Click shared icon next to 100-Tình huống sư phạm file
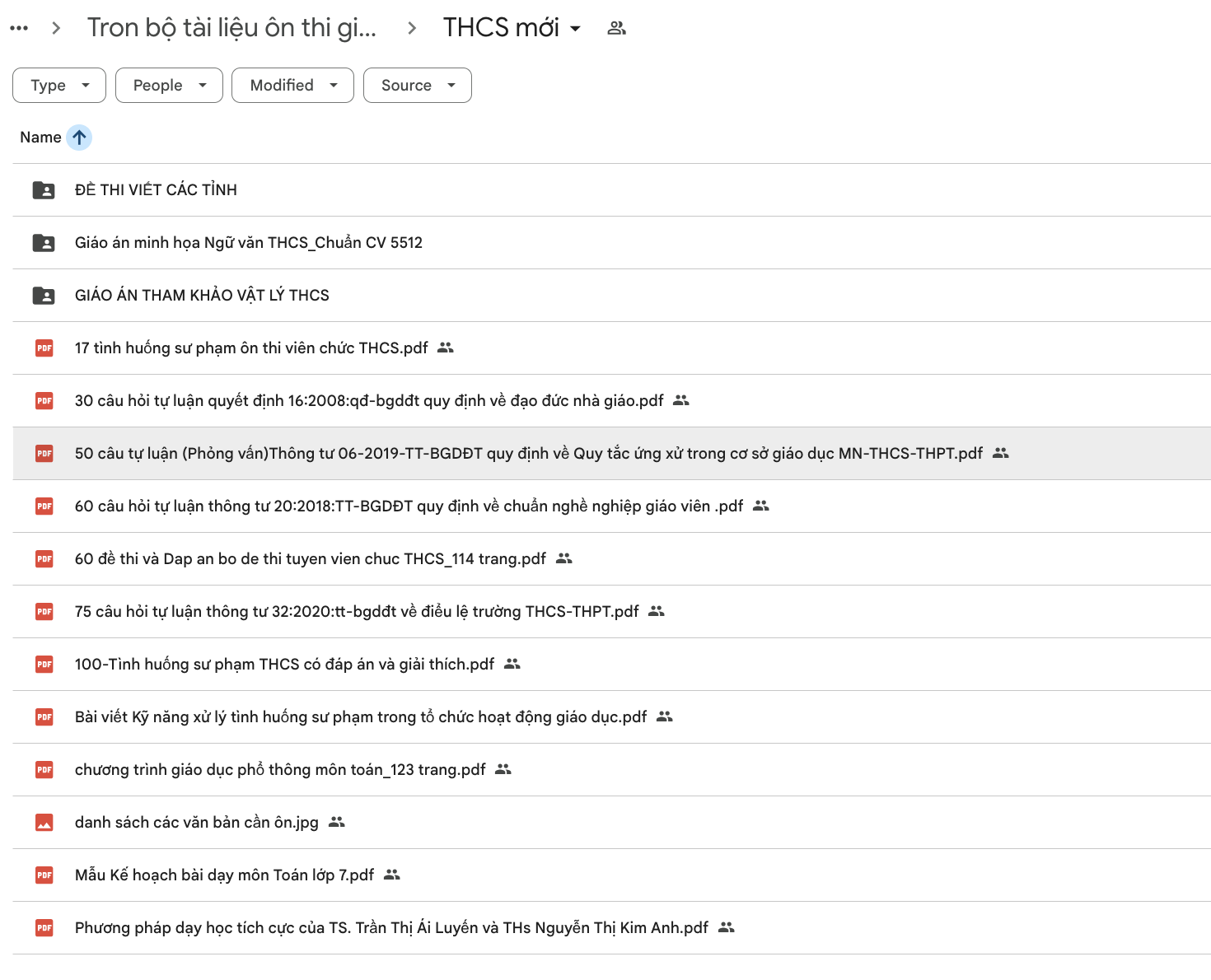The height and width of the screenshot is (980, 1211). coord(512,664)
